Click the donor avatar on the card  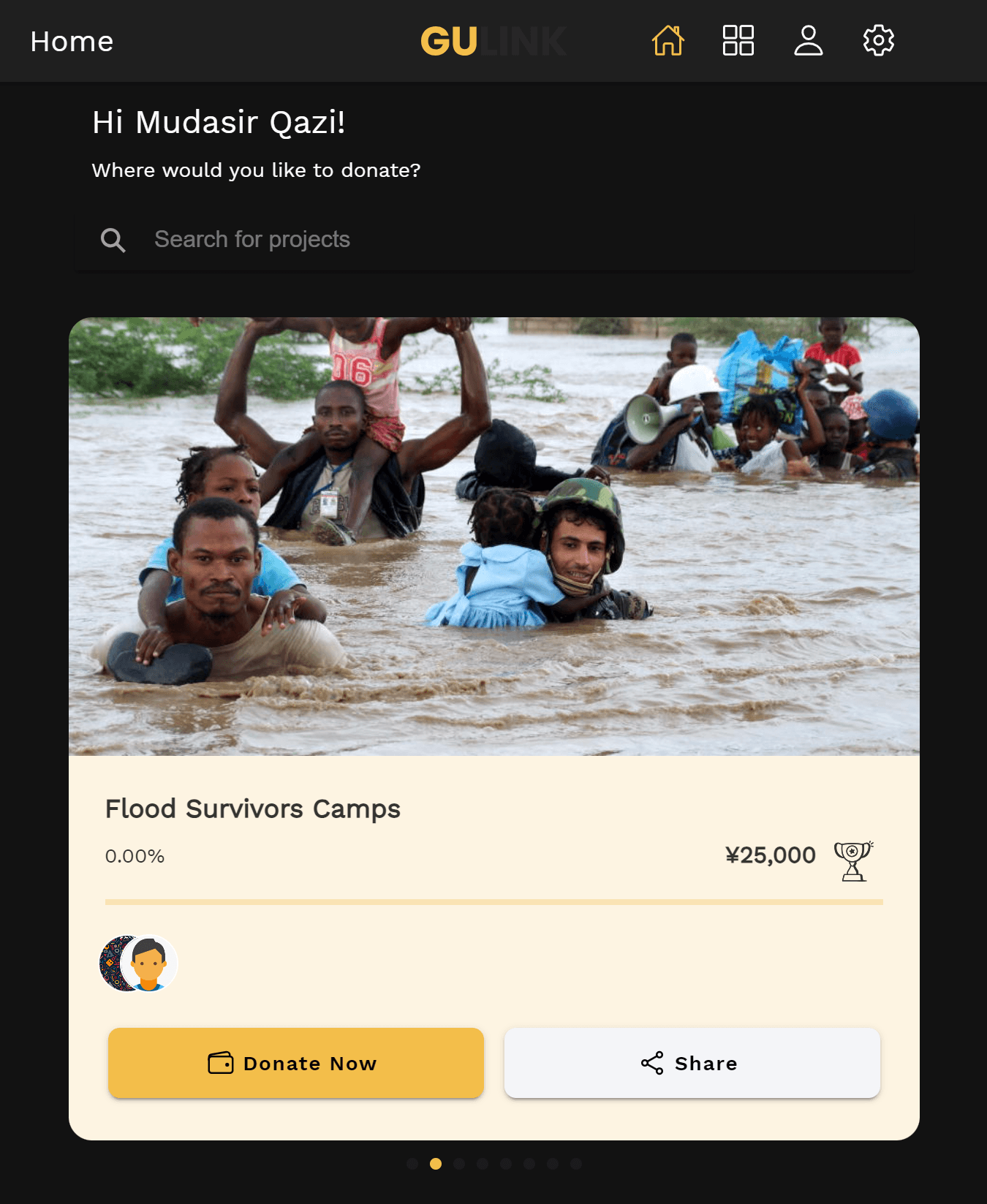click(148, 963)
